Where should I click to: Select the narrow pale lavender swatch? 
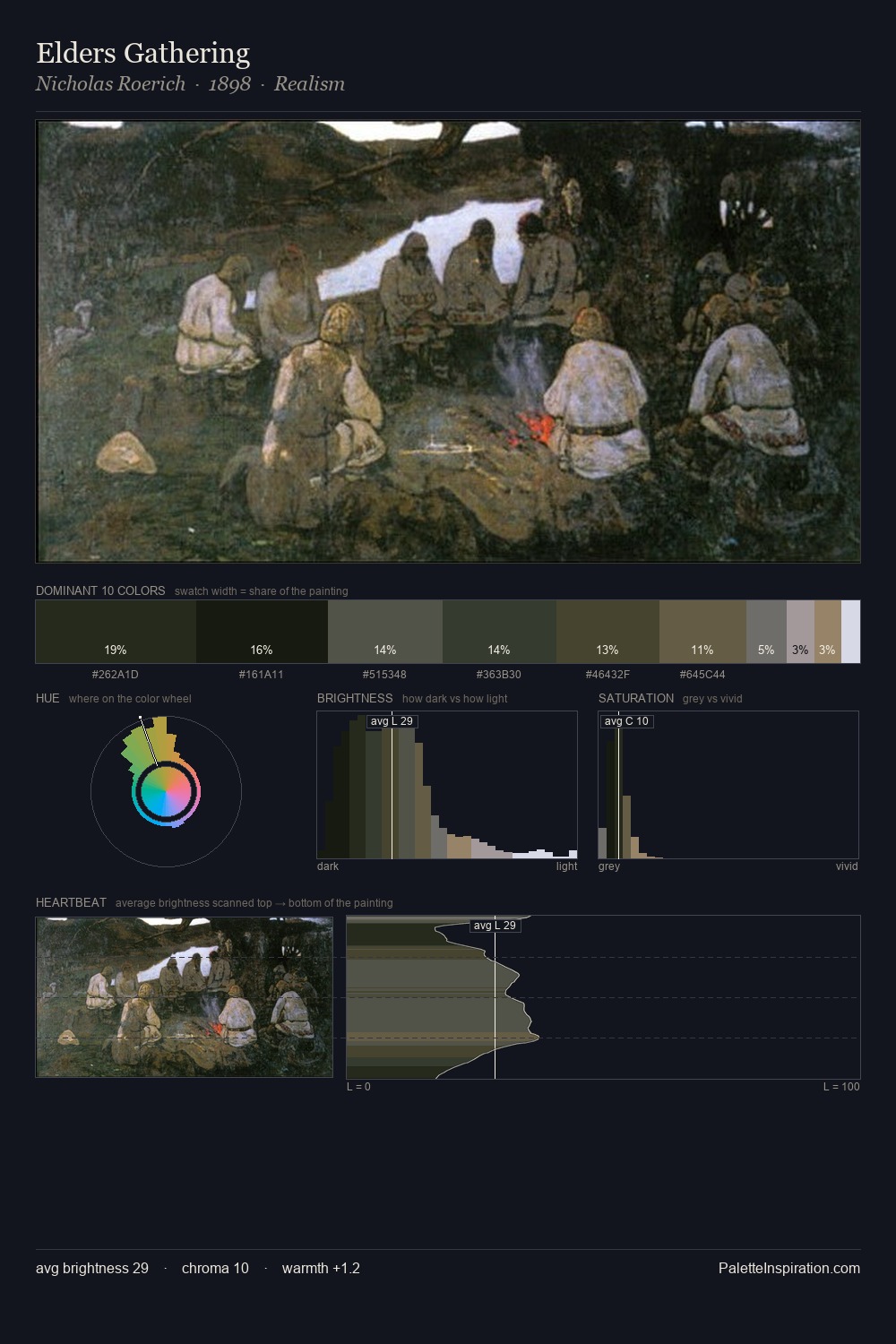click(x=850, y=632)
